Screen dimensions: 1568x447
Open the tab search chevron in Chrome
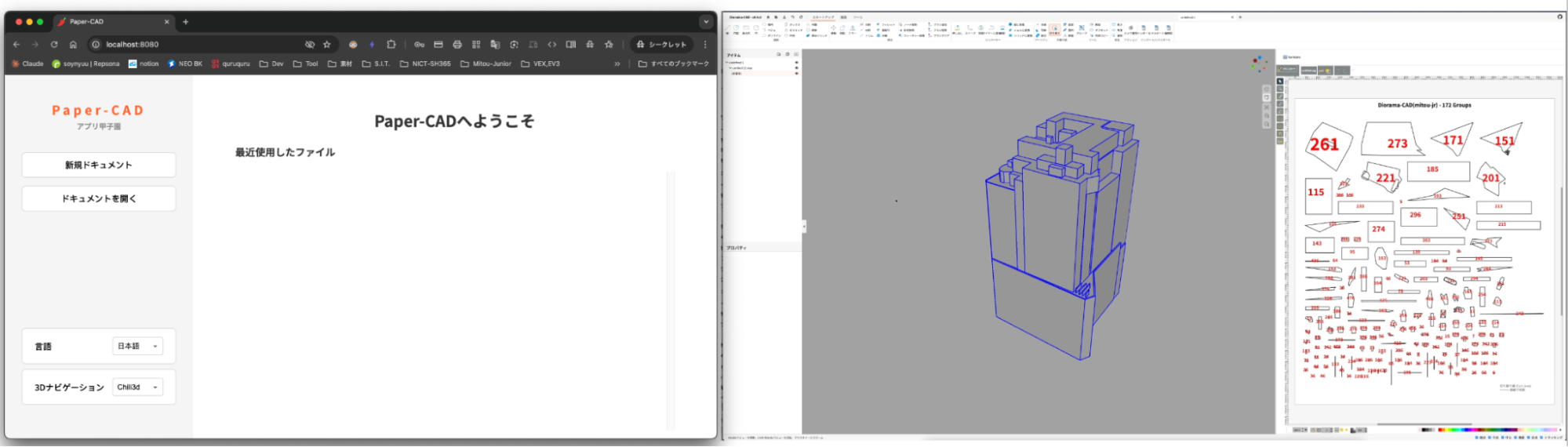(706, 22)
